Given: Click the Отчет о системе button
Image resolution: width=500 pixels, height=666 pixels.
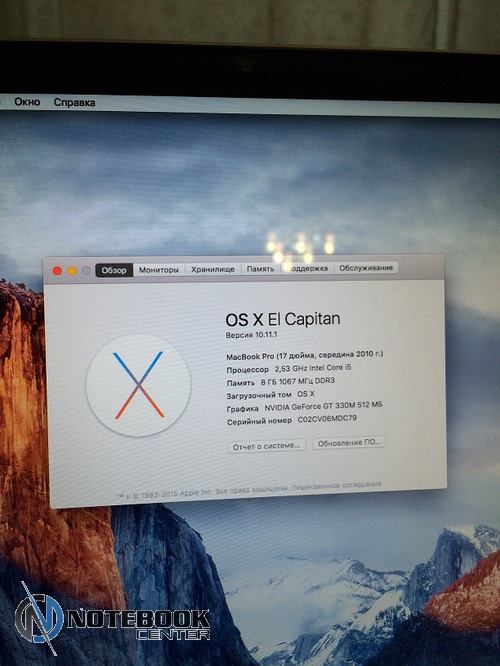Looking at the screenshot, I should [266, 446].
